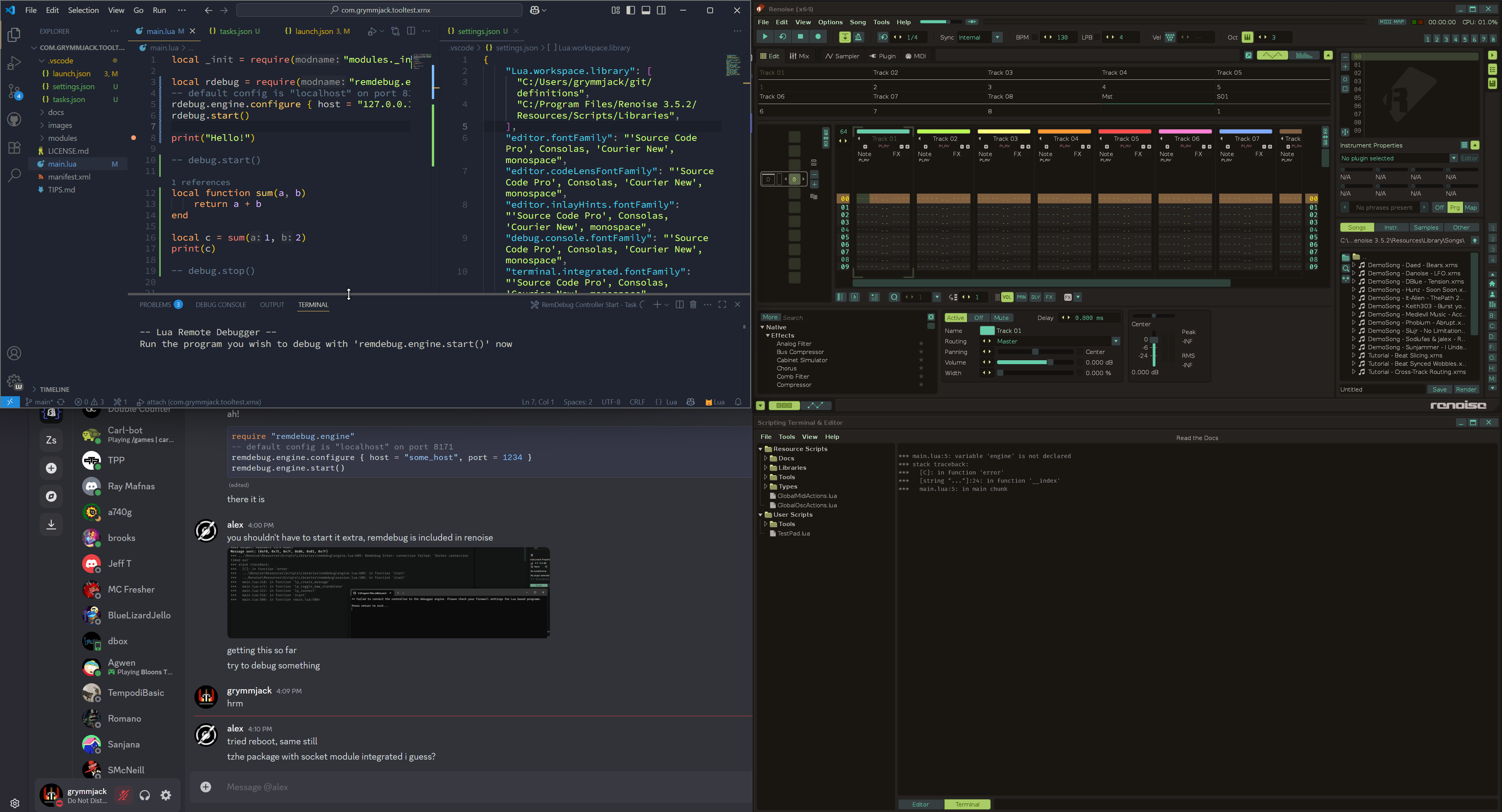This screenshot has width=1502, height=812.
Task: Expand the modules folder in Explorer
Action: [63, 138]
